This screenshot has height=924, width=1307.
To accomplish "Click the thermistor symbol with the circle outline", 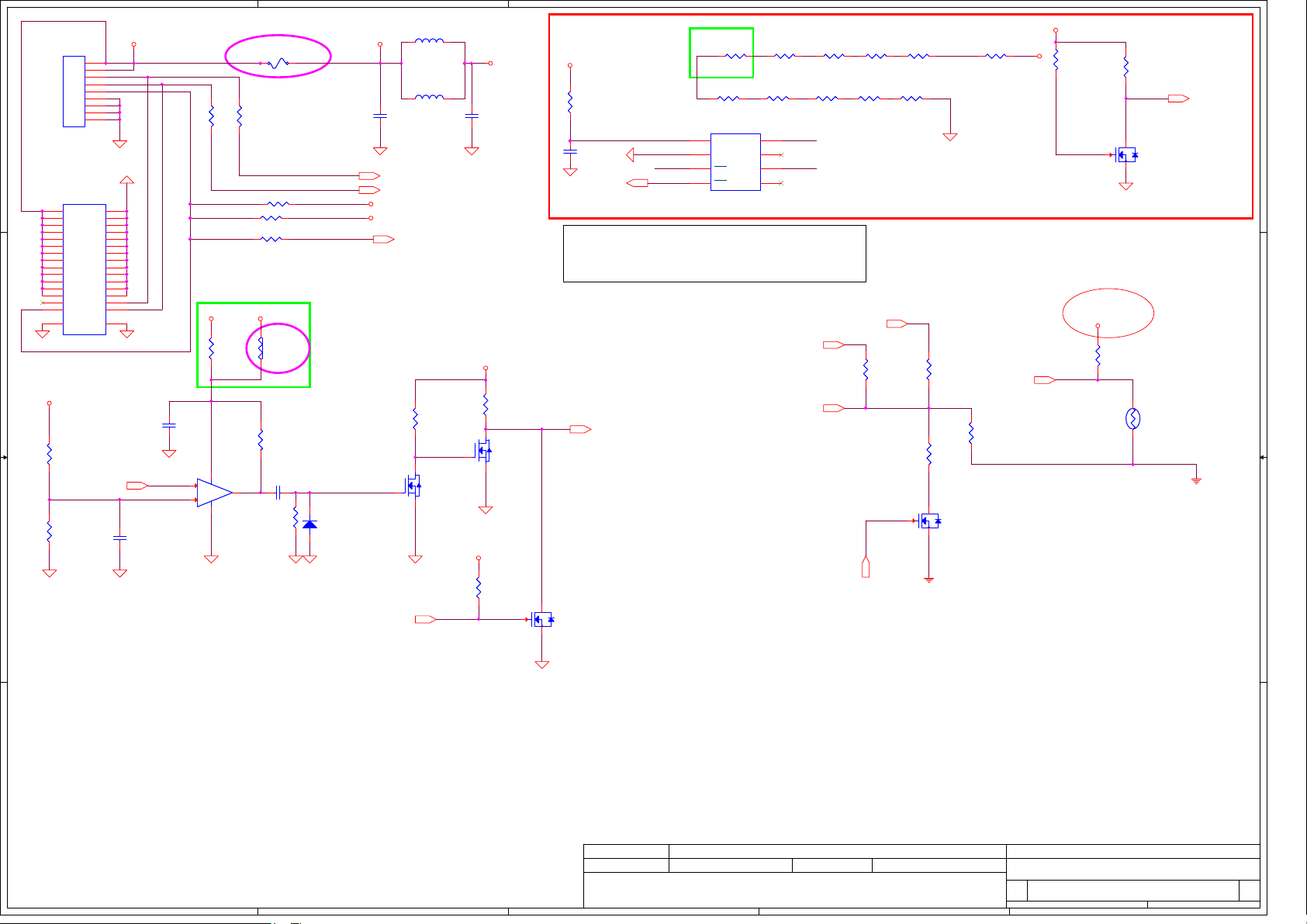I will 1132,419.
